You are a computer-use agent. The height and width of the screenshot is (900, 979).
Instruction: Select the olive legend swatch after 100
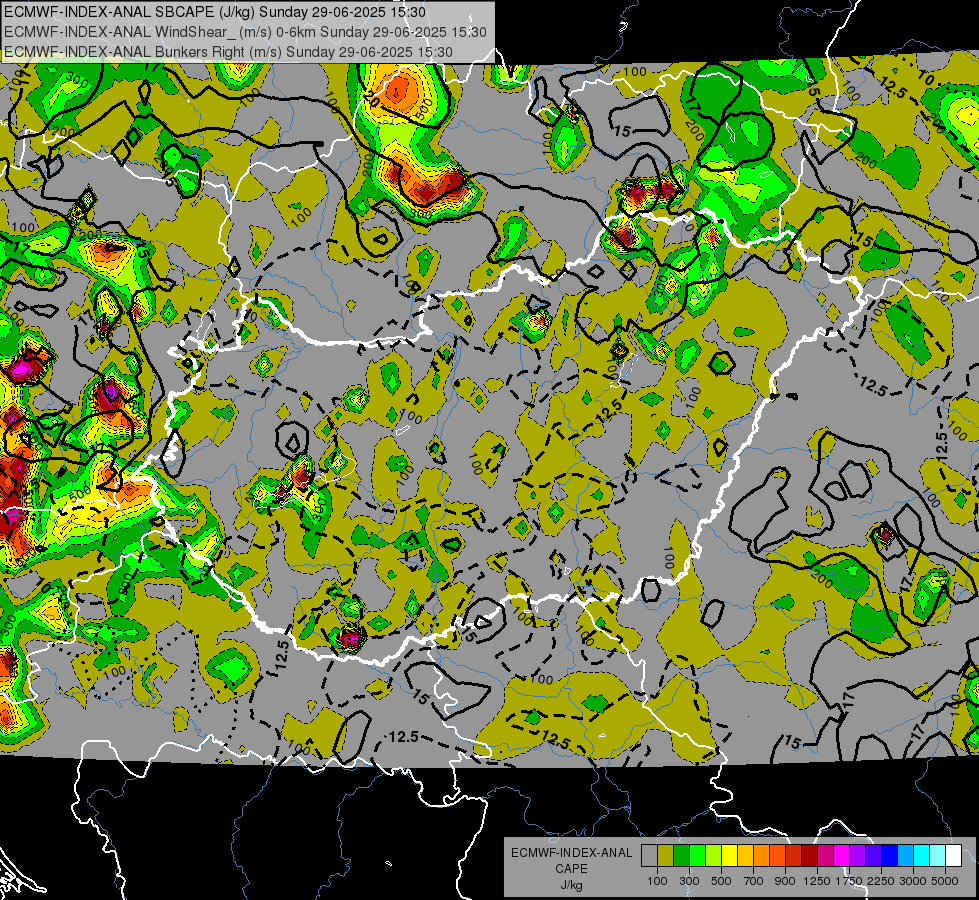point(665,855)
